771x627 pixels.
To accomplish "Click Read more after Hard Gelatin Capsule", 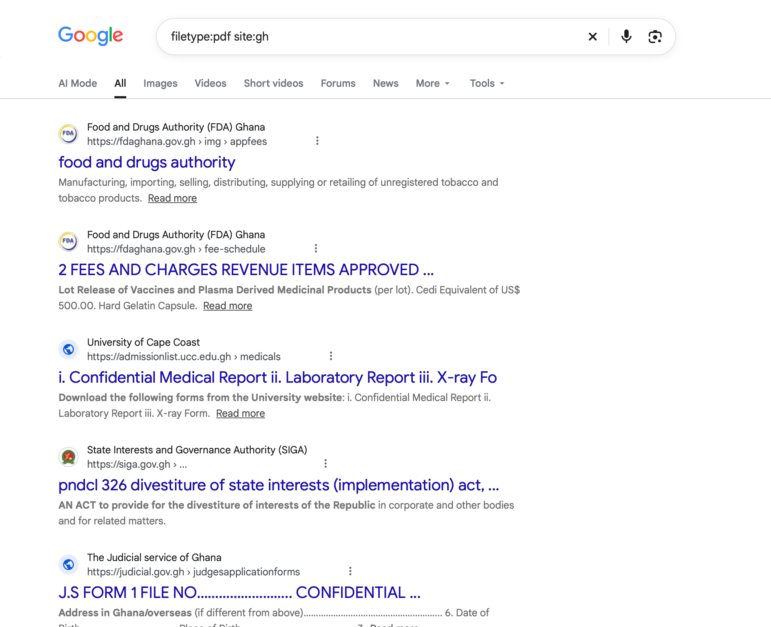I will [228, 306].
